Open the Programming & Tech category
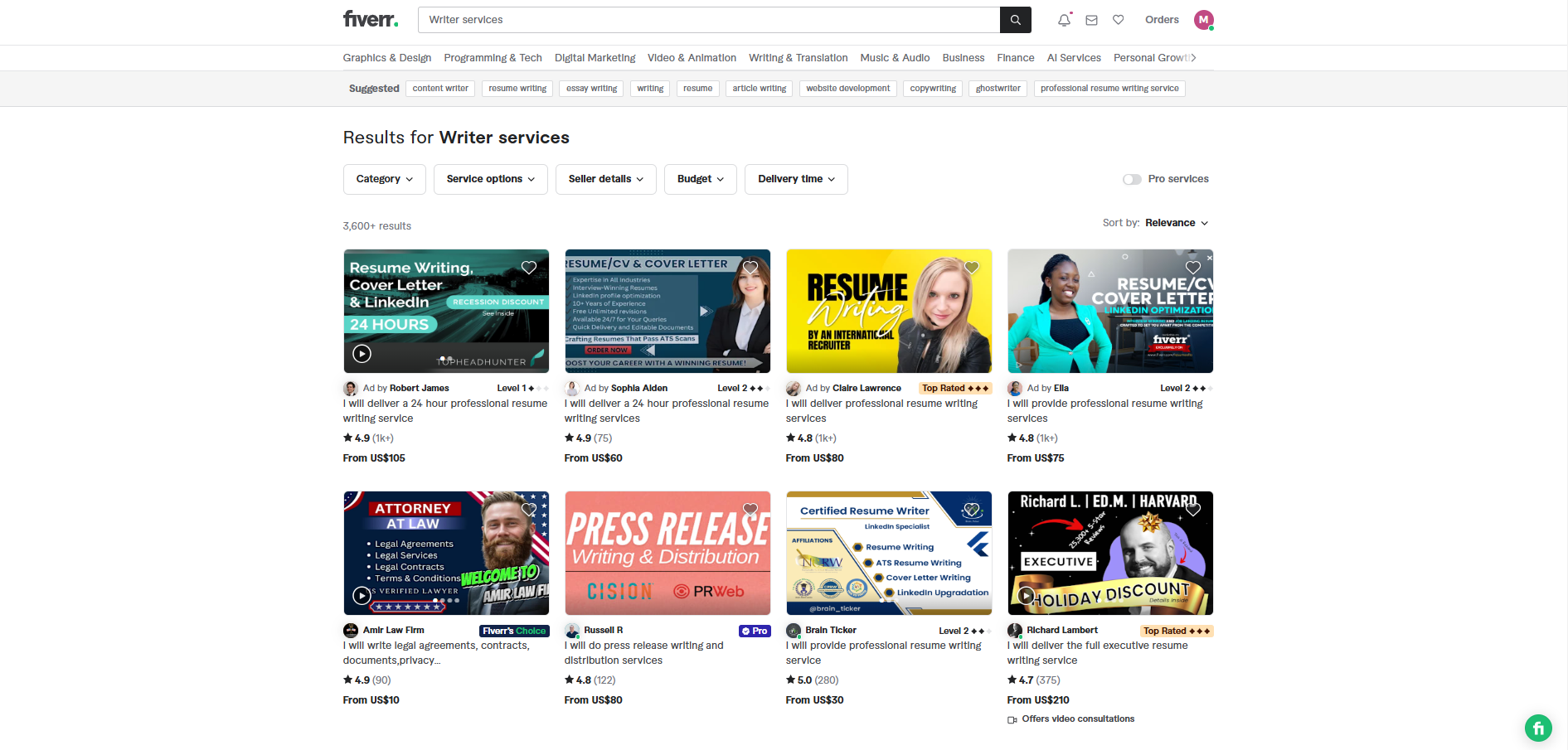 click(x=493, y=58)
